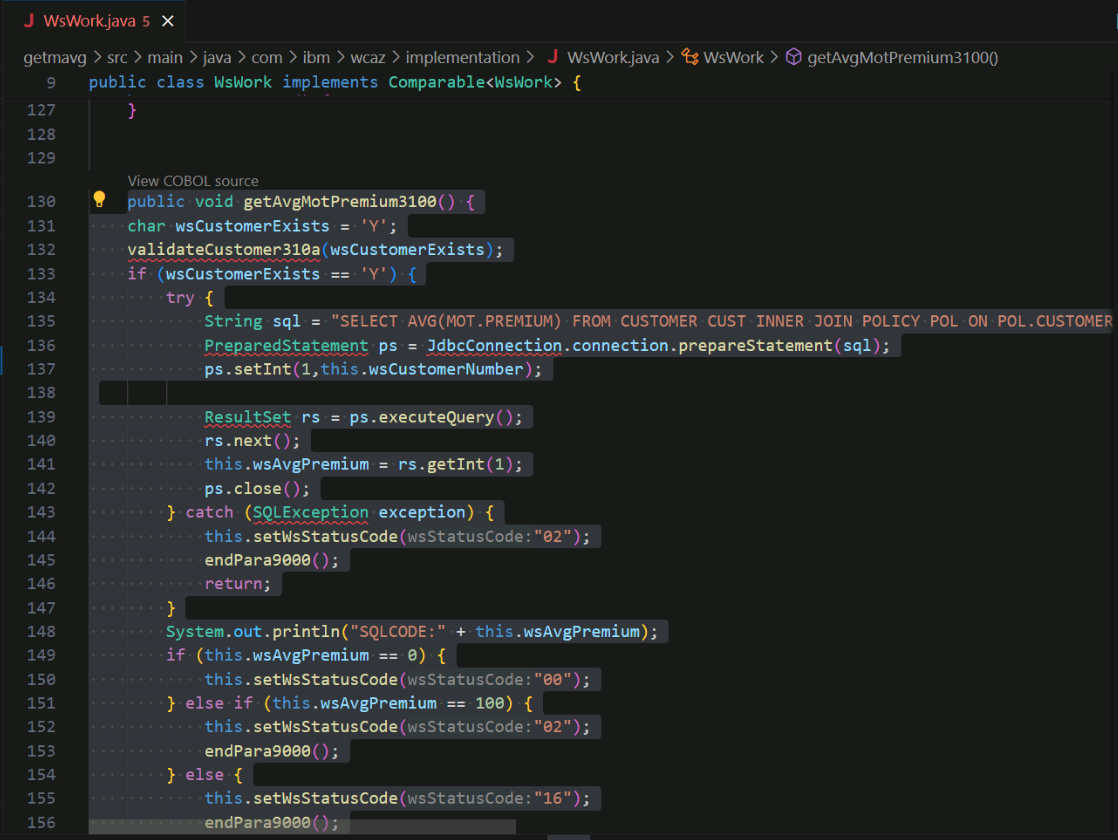Viewport: 1118px width, 840px height.
Task: Click validateCustomer310a call on line 132
Action: 224,250
